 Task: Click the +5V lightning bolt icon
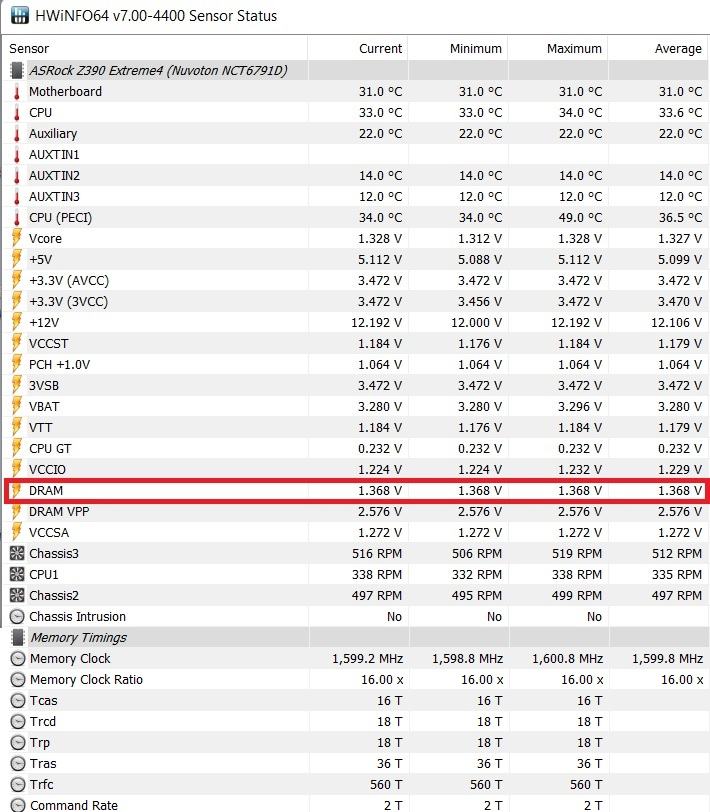coord(17,260)
